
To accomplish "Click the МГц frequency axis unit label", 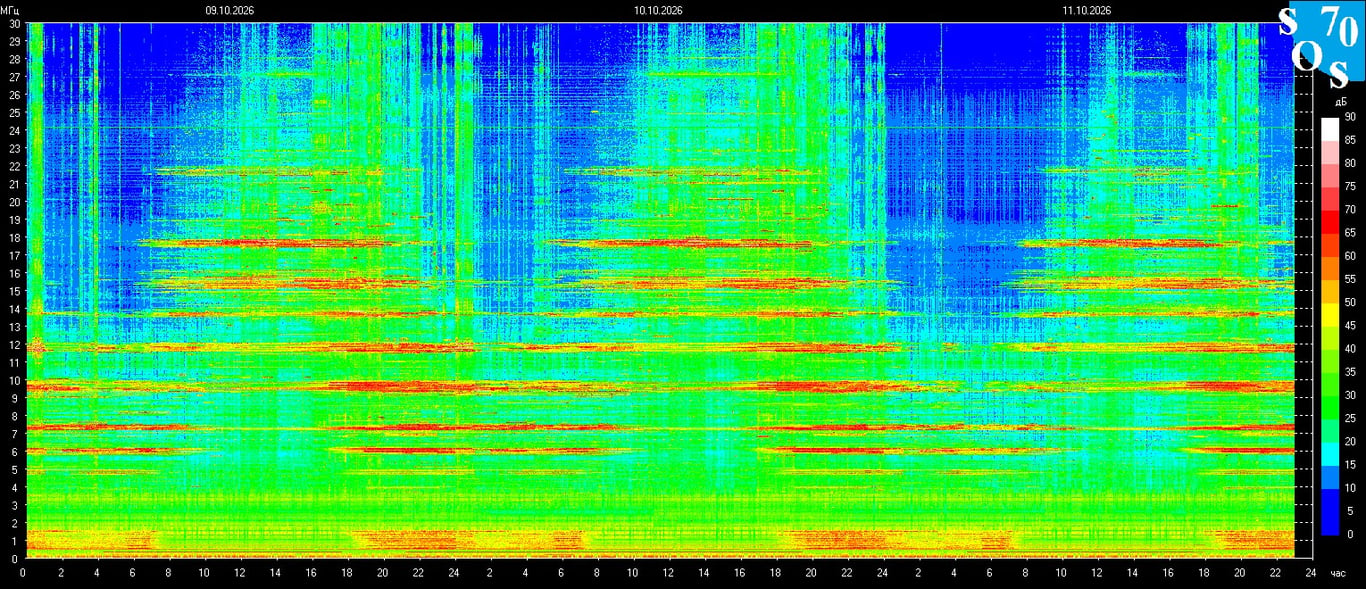I will coord(10,10).
